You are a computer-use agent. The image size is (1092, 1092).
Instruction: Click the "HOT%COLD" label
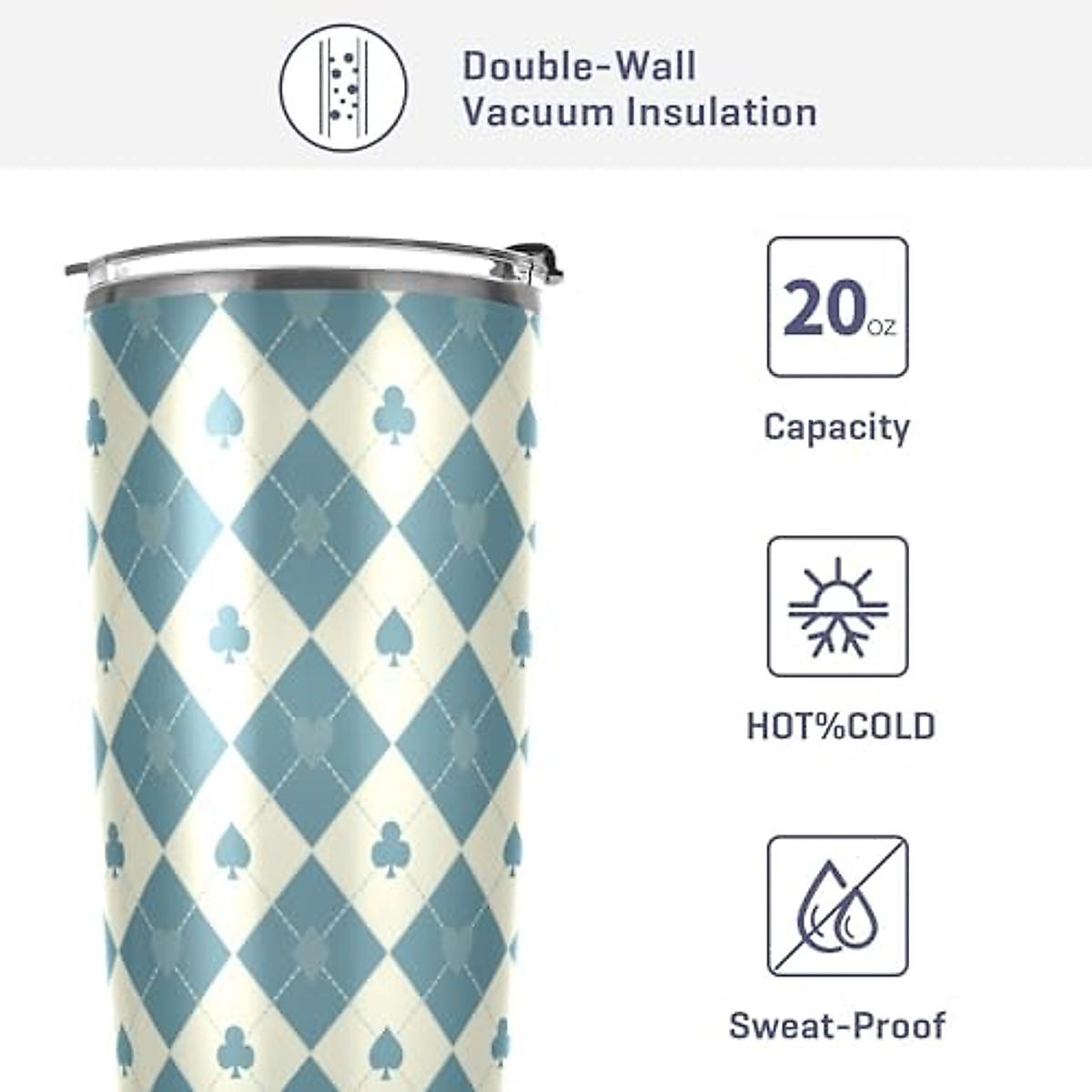(x=841, y=727)
